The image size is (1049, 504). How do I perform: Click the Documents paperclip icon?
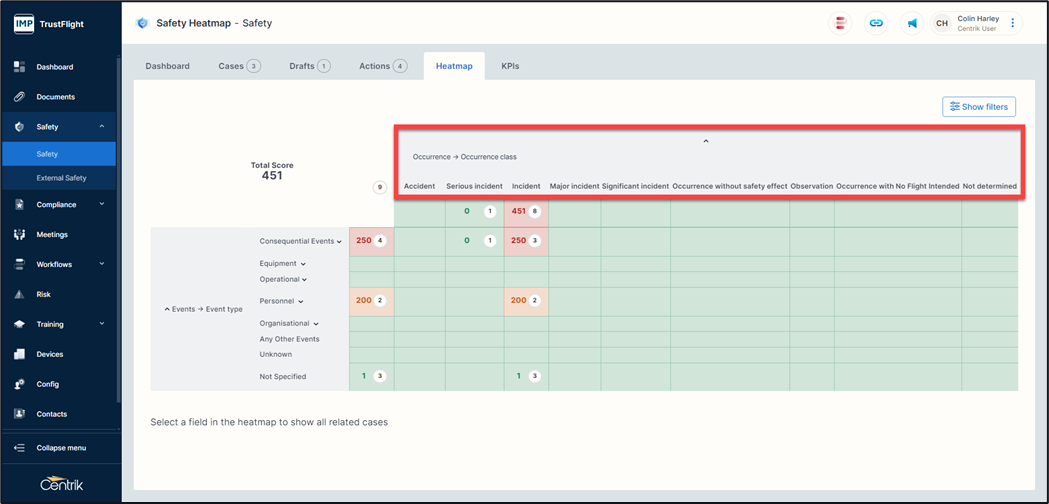(19, 97)
